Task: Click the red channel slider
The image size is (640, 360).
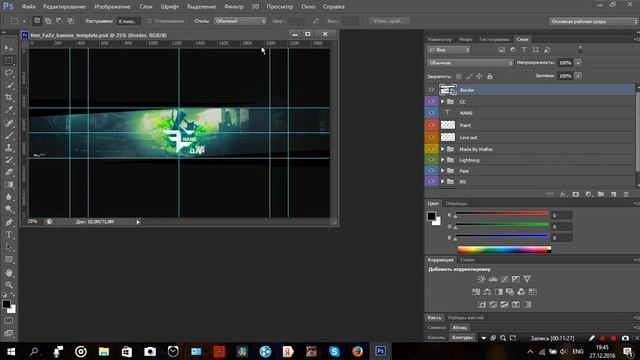Action: coord(502,213)
